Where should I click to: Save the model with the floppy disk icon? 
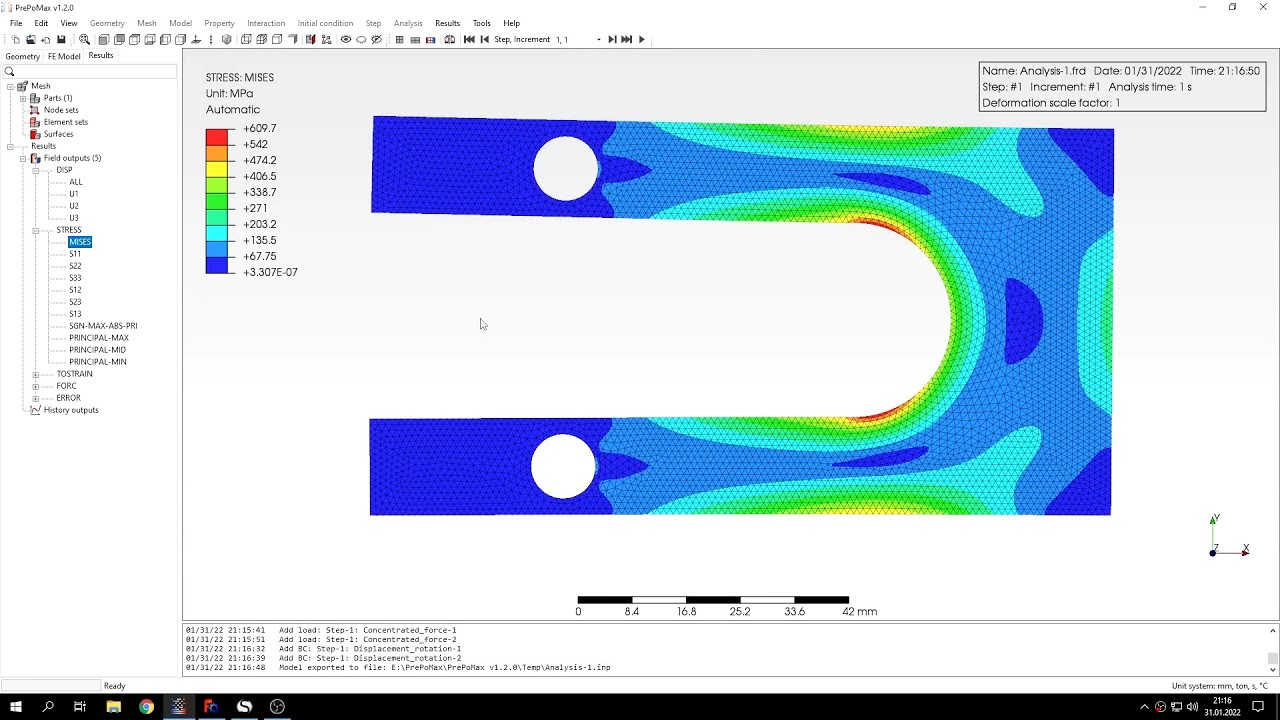pyautogui.click(x=61, y=40)
